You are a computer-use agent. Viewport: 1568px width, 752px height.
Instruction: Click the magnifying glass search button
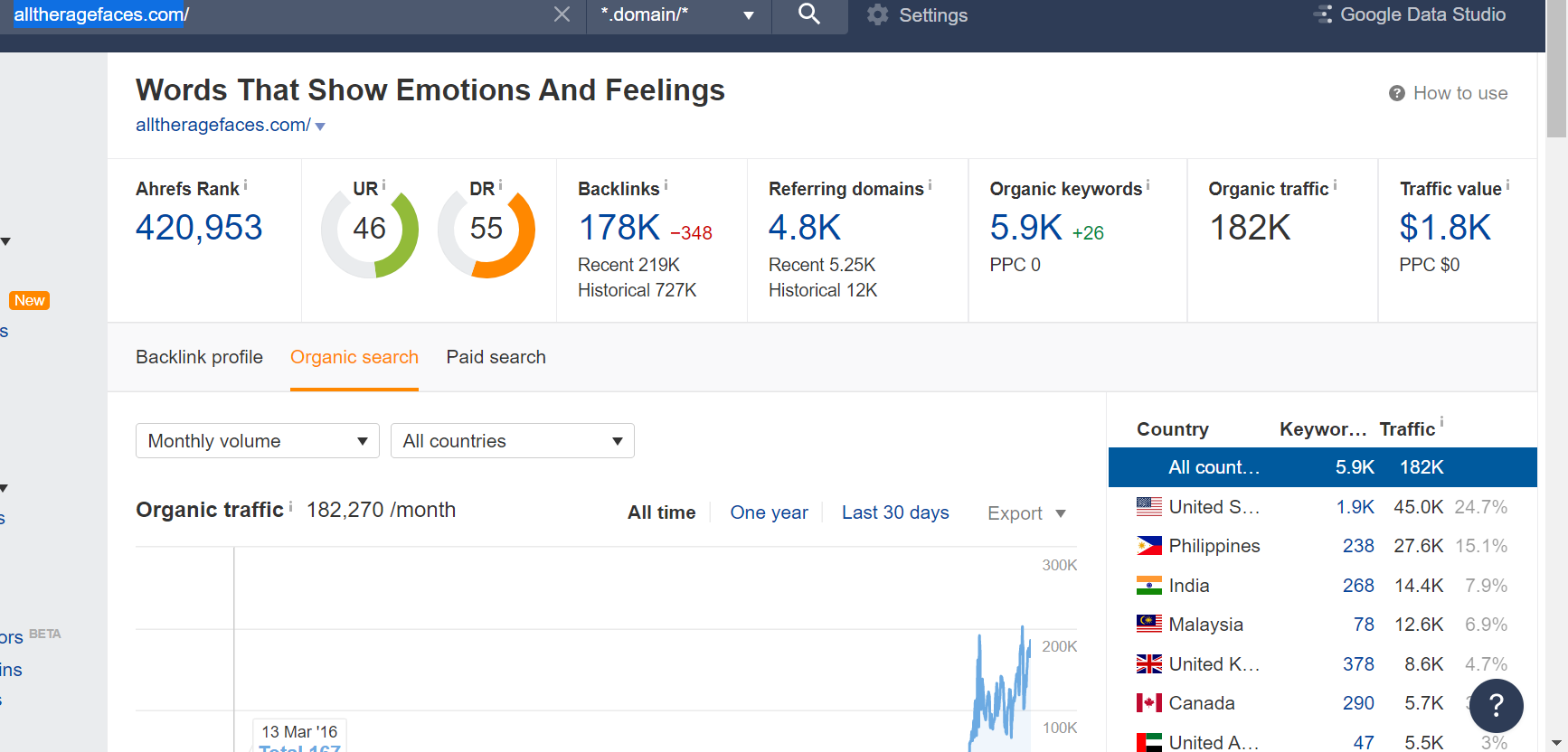pyautogui.click(x=809, y=14)
